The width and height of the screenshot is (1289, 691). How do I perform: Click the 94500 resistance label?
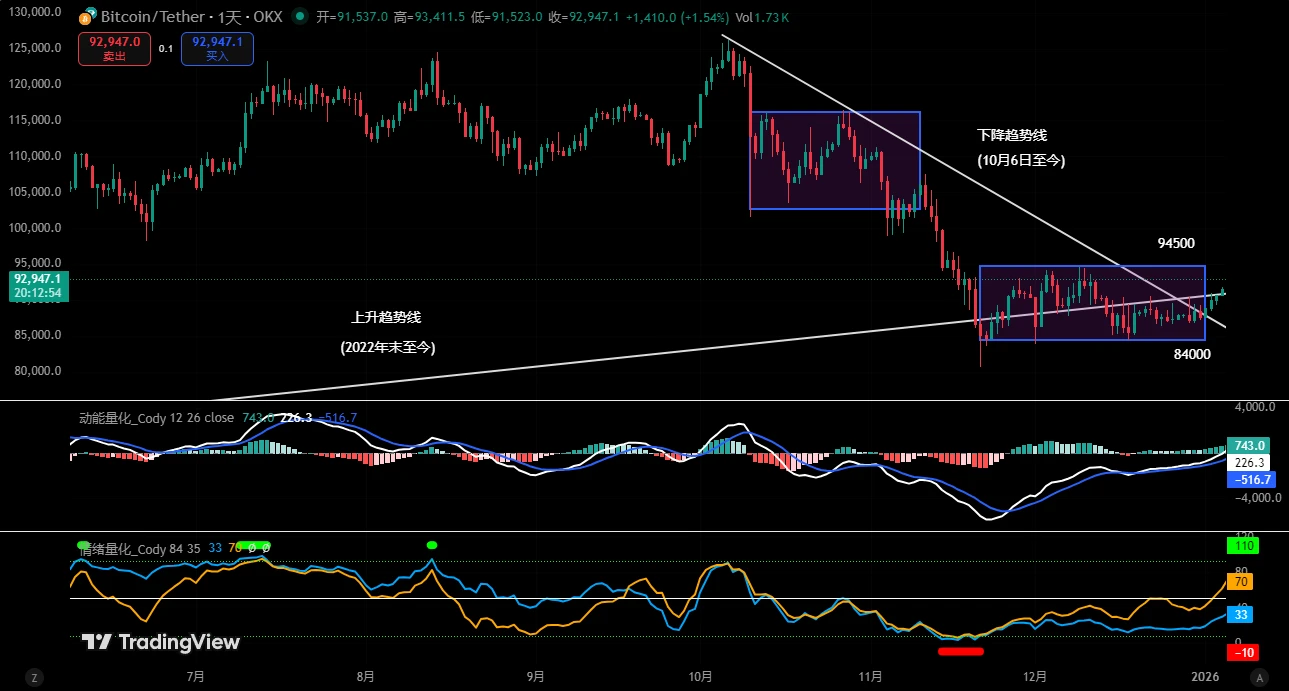[x=1176, y=243]
